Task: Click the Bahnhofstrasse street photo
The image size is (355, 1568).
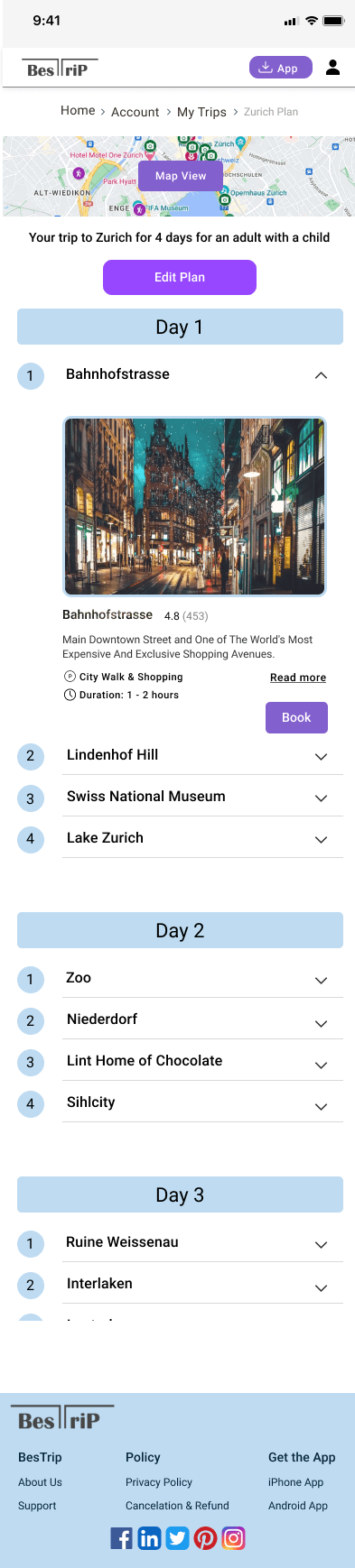Action: coord(194,506)
